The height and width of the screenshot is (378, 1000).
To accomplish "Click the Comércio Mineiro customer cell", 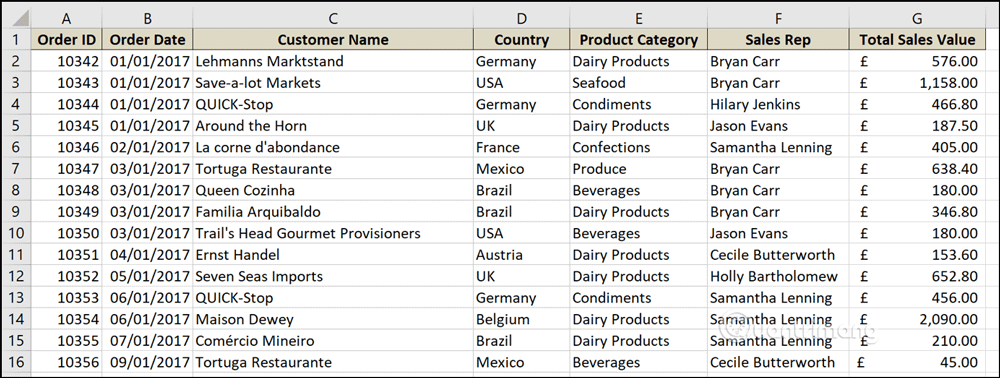I will (333, 341).
